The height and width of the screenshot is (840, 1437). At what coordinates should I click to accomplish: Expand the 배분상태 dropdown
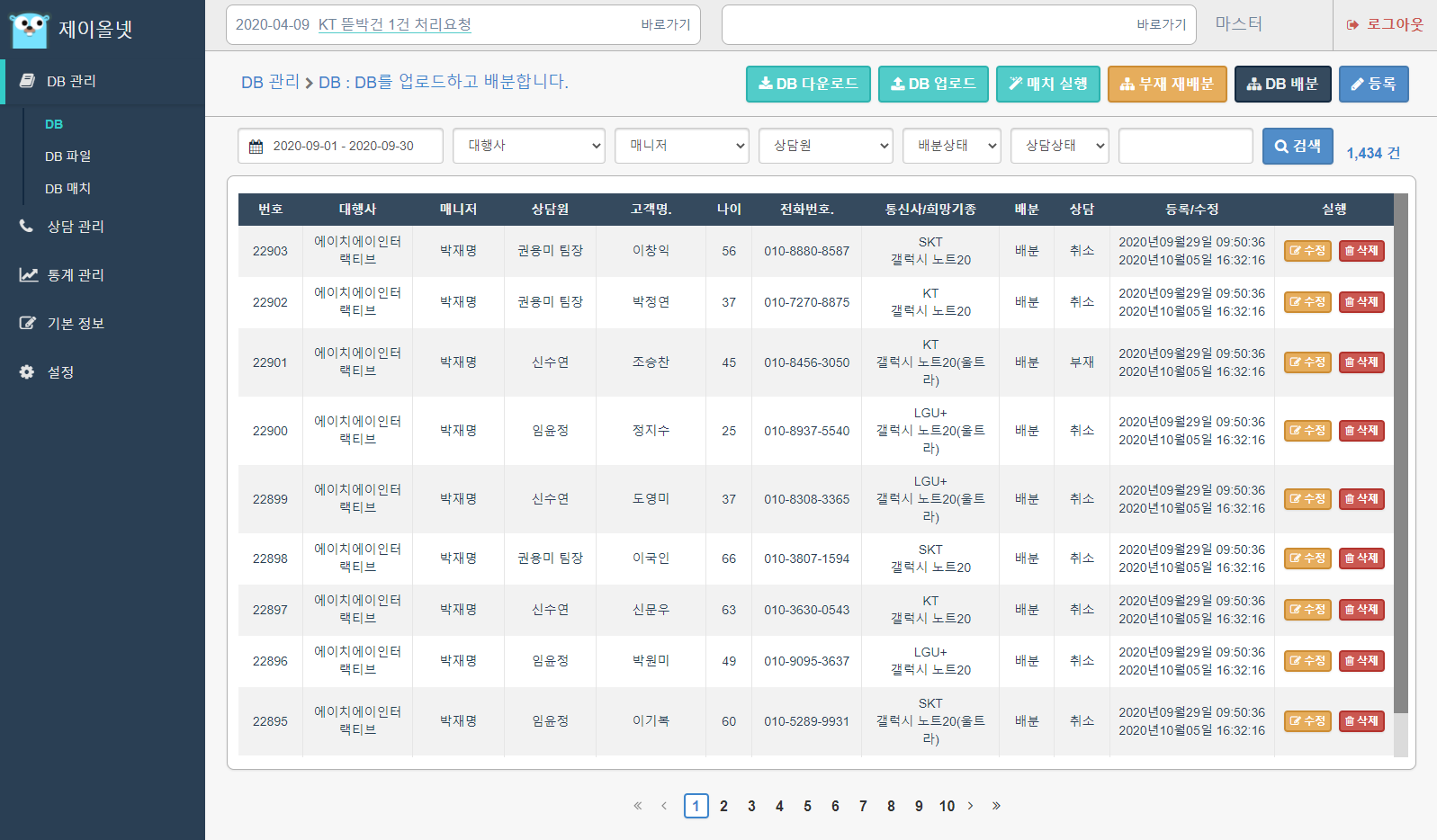click(x=952, y=146)
